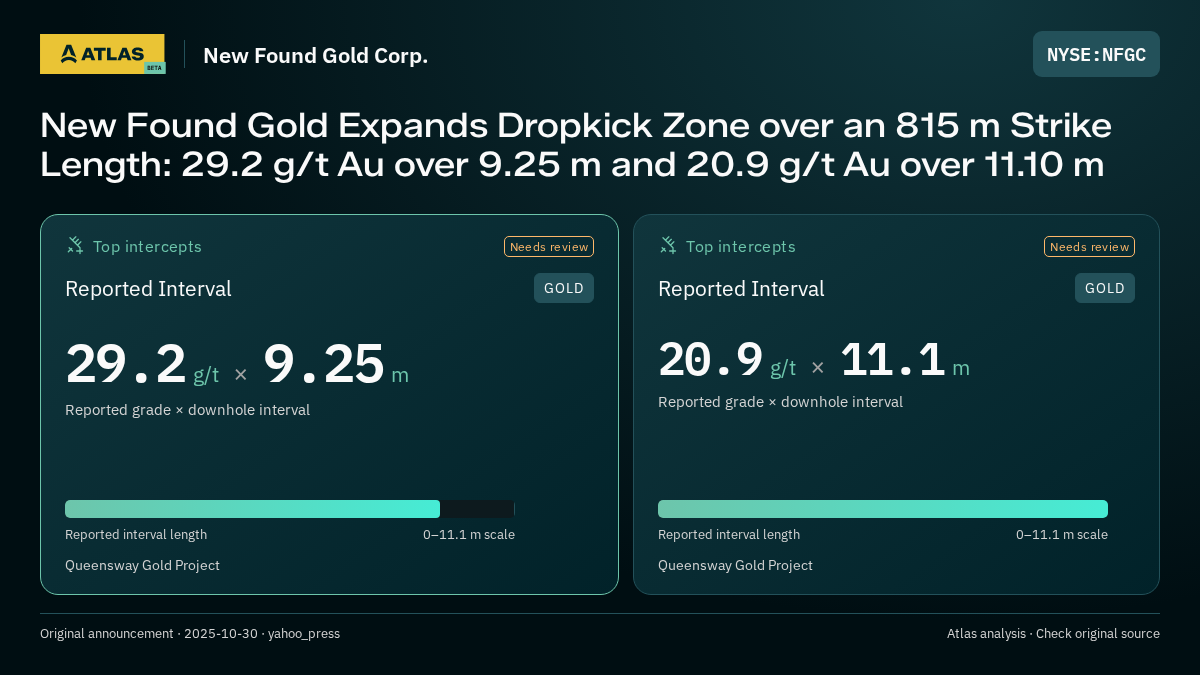
Task: Click Needs review badge in the 20.9 g/t card
Action: (x=1089, y=246)
